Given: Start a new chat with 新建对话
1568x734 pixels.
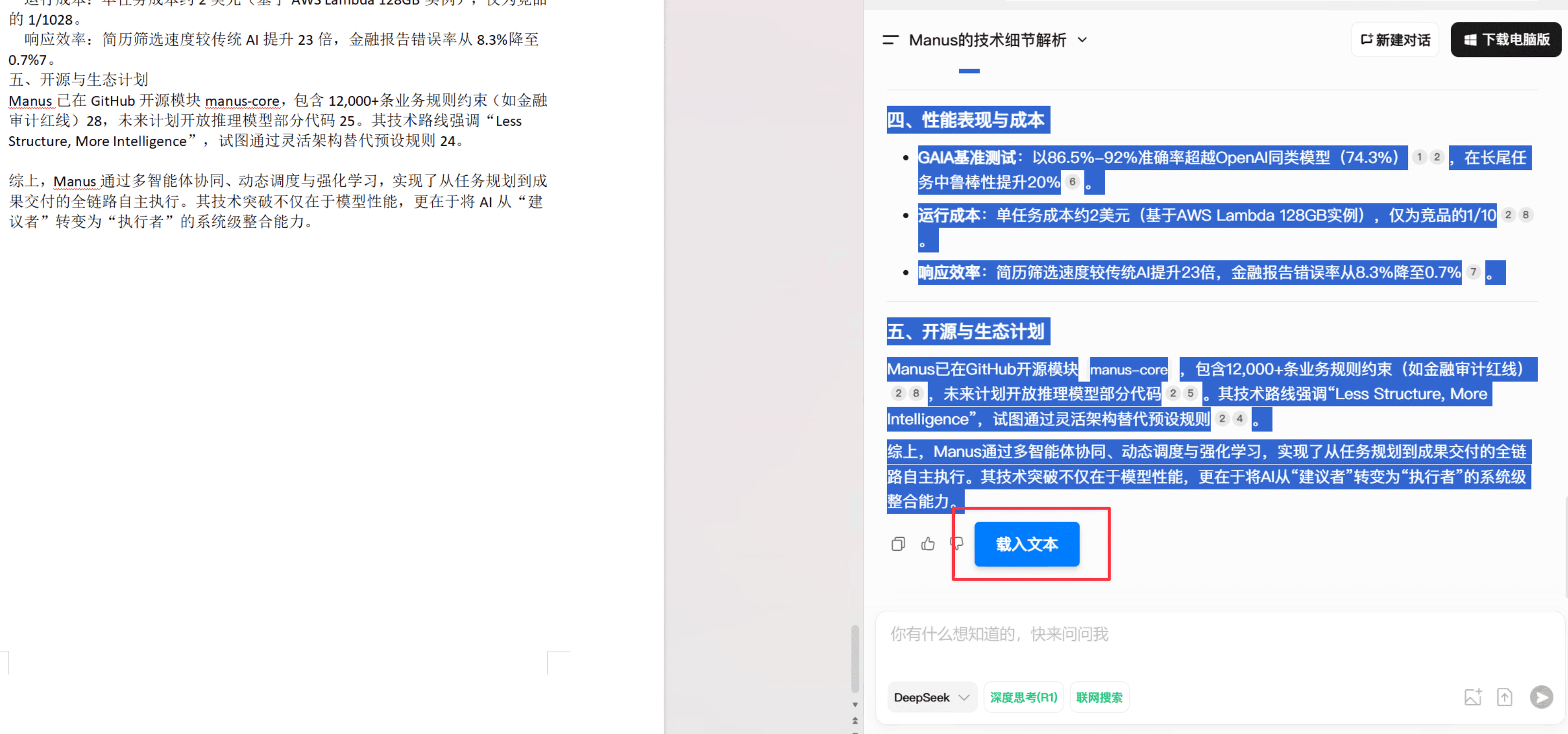Looking at the screenshot, I should [1395, 40].
